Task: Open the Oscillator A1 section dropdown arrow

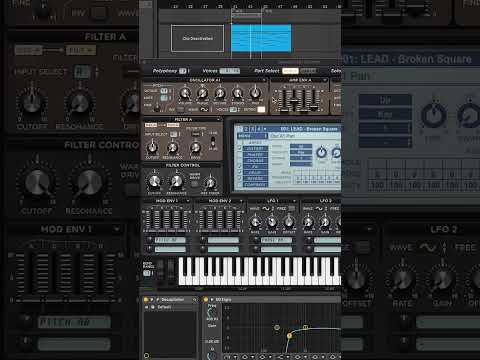Action: (x=264, y=80)
